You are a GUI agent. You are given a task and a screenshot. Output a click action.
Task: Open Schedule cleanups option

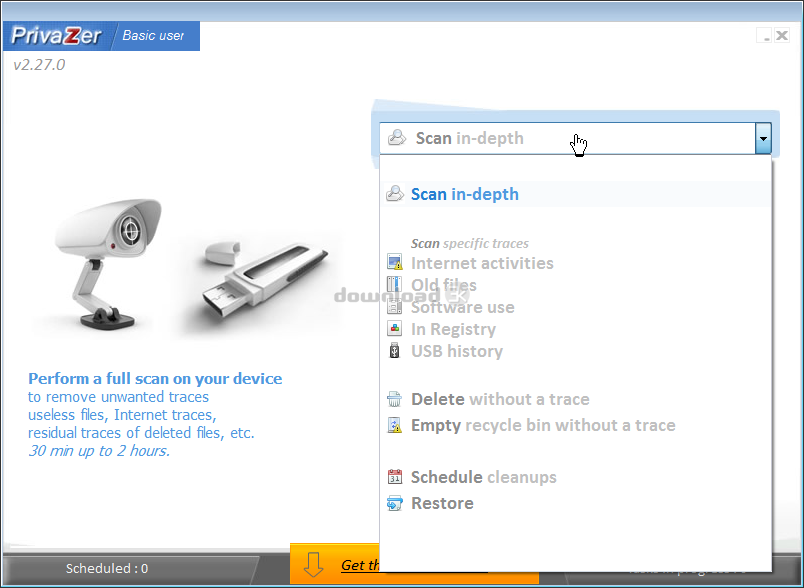(484, 477)
